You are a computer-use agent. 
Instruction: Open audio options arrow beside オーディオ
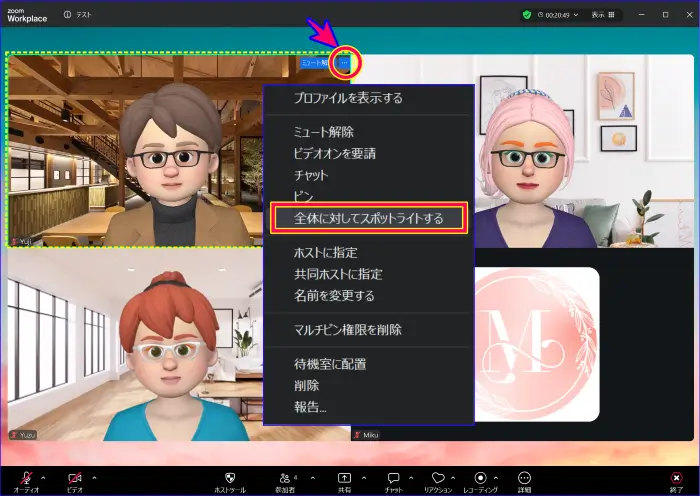pos(43,478)
